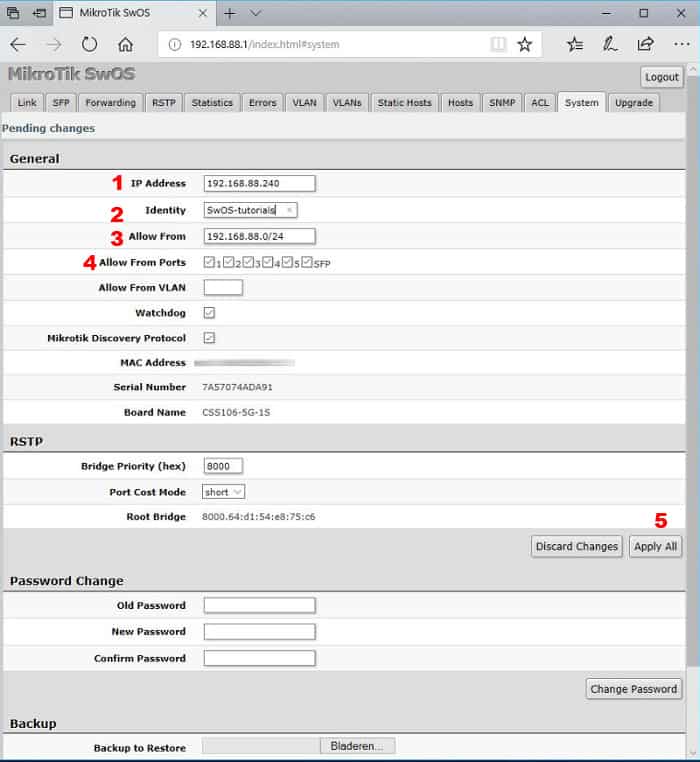Open the browser home page icon

[x=125, y=45]
